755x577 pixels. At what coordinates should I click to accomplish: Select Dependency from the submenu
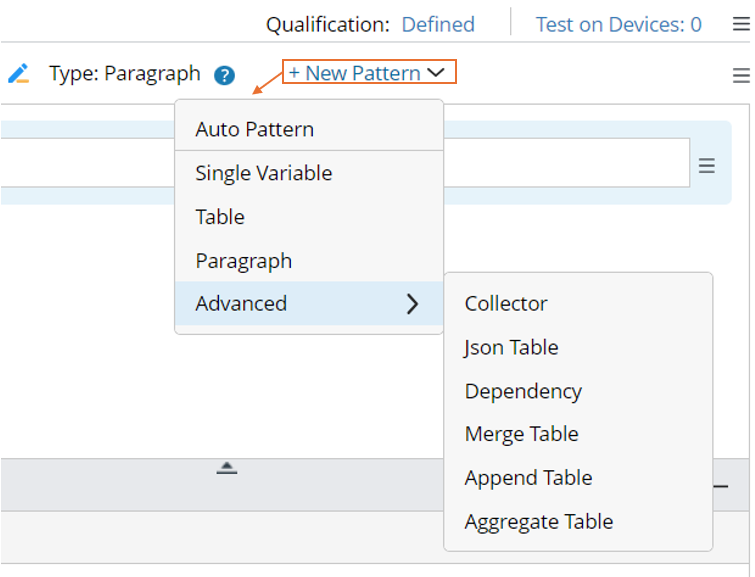pyautogui.click(x=523, y=391)
